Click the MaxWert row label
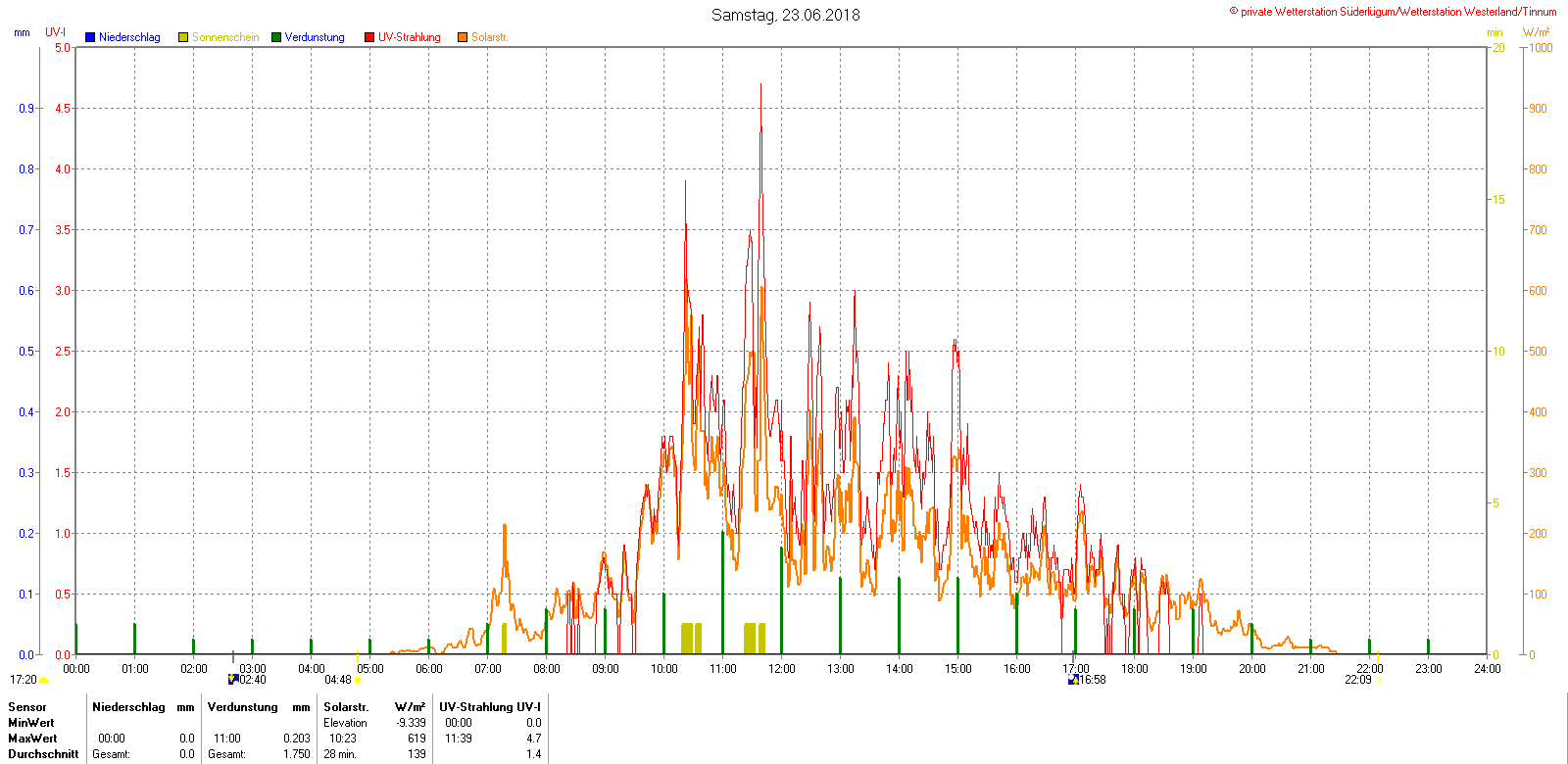 [x=32, y=739]
